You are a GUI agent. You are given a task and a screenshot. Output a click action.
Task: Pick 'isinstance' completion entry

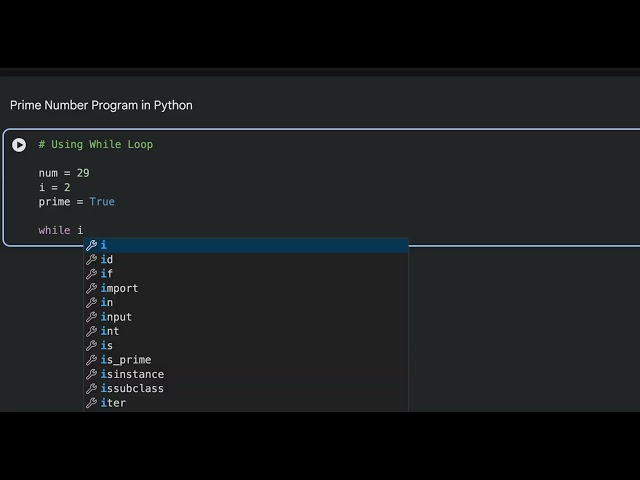click(x=246, y=374)
